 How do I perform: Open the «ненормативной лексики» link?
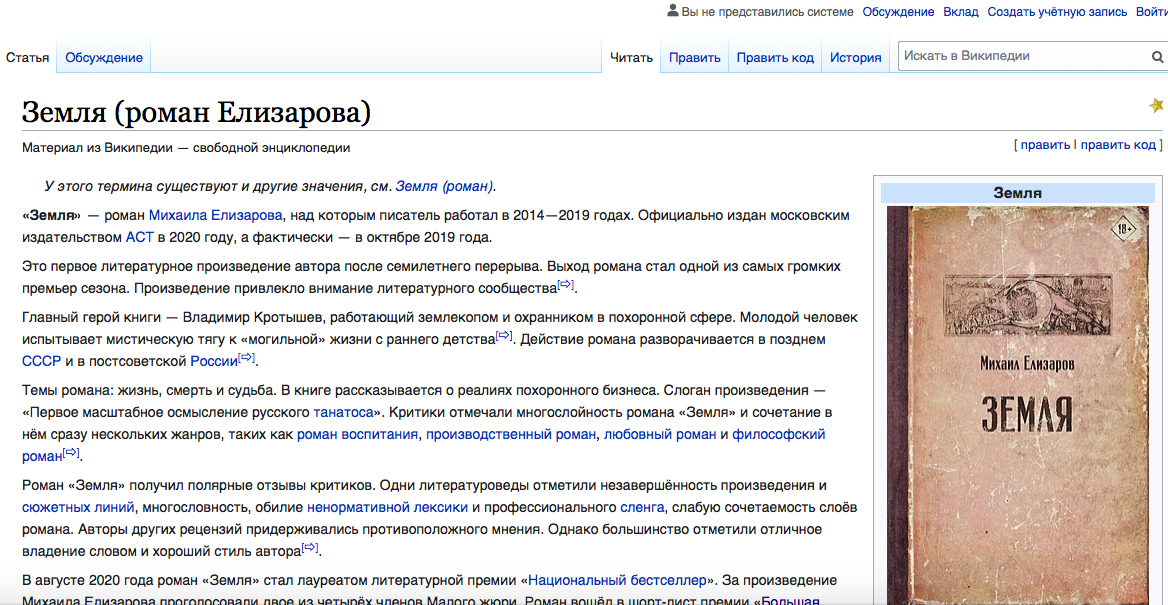coord(387,507)
